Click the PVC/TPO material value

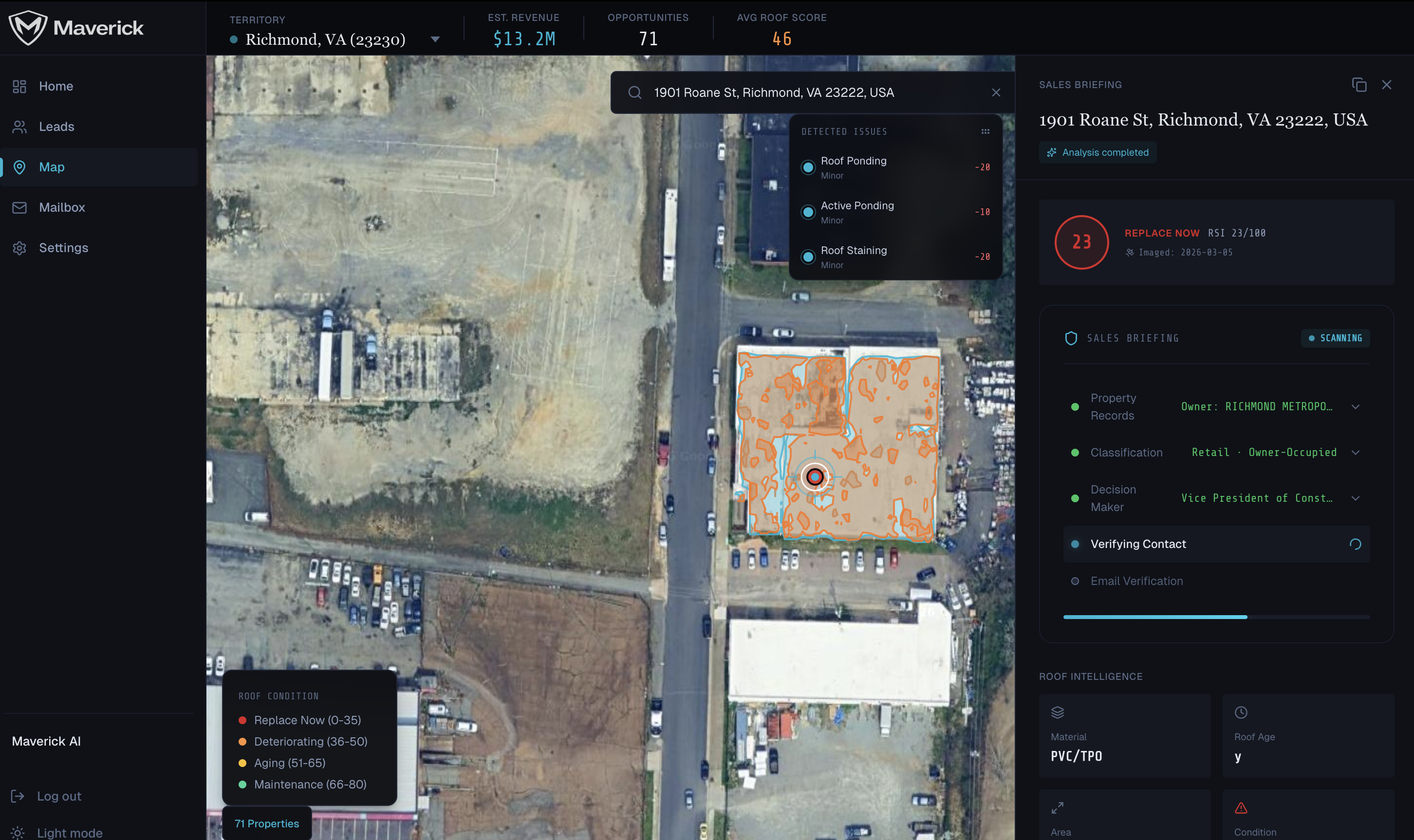click(1076, 756)
